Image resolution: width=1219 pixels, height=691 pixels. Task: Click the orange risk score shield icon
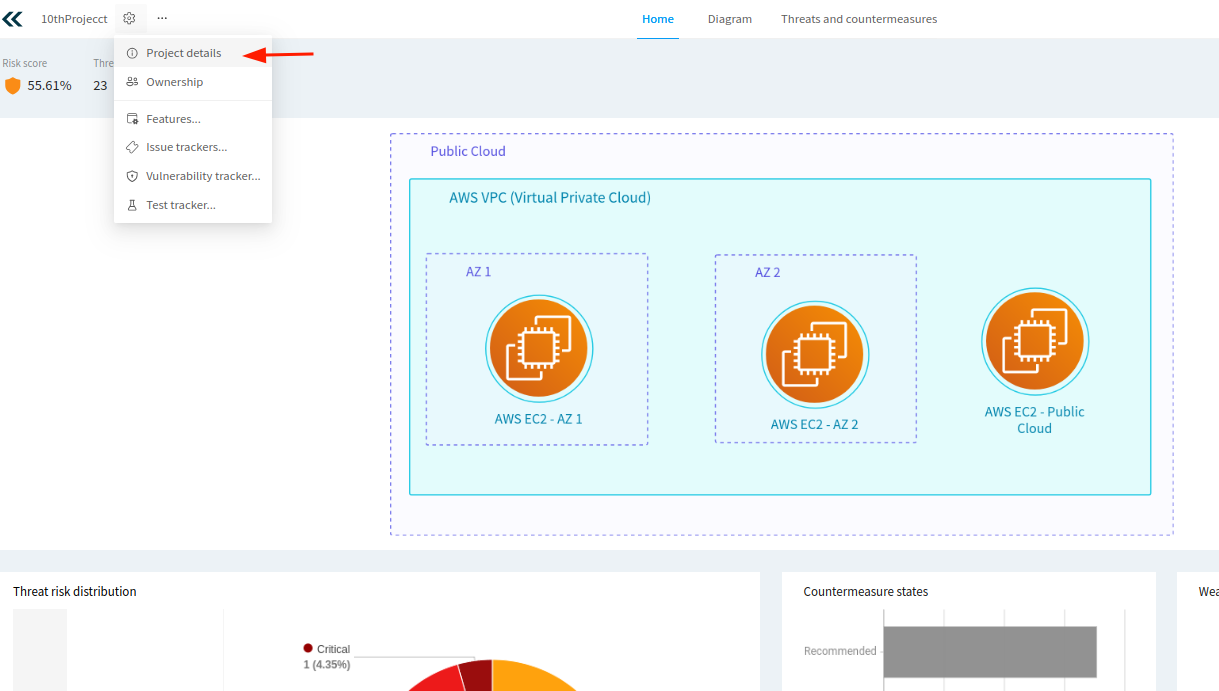coord(13,86)
